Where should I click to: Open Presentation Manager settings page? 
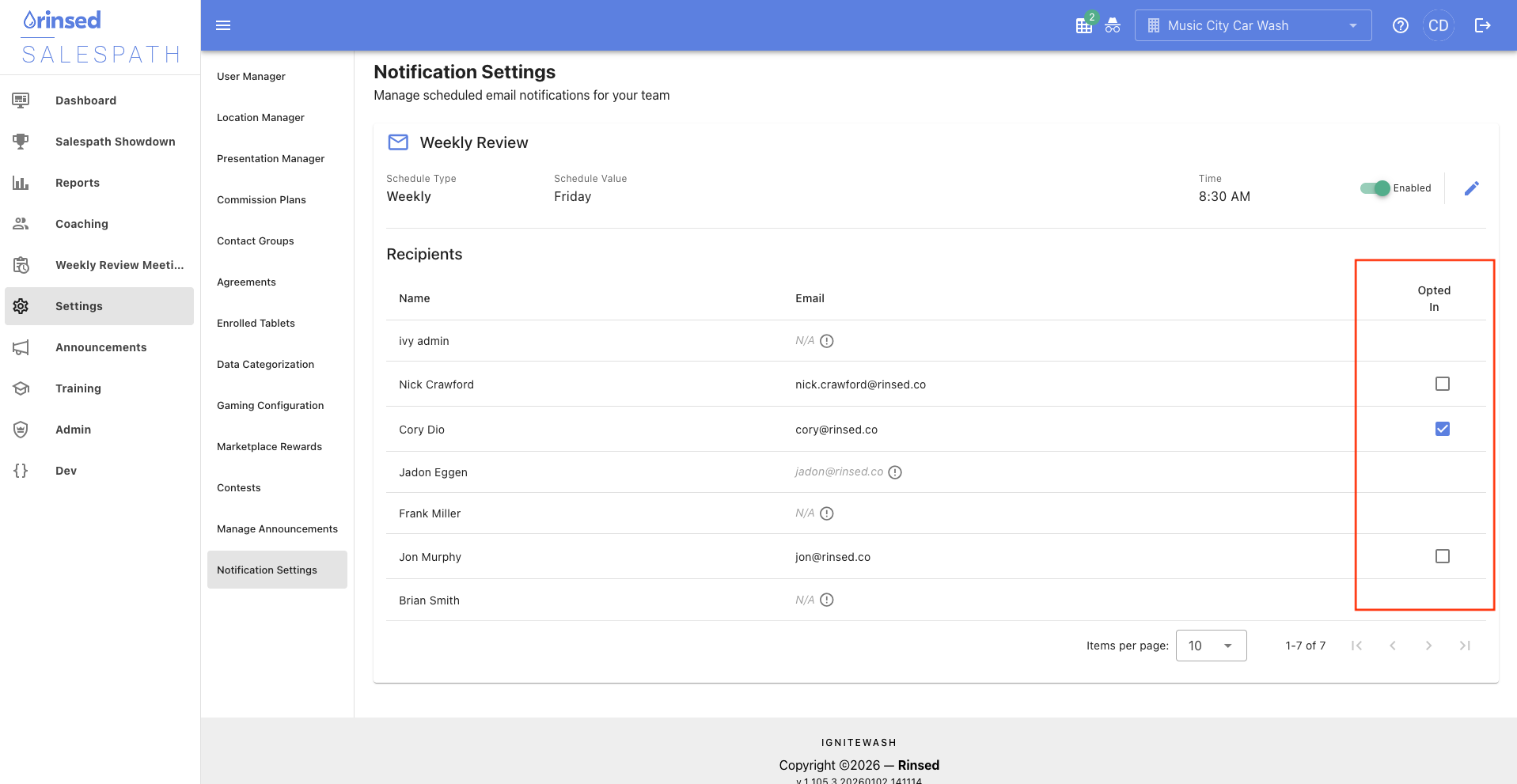click(277, 158)
